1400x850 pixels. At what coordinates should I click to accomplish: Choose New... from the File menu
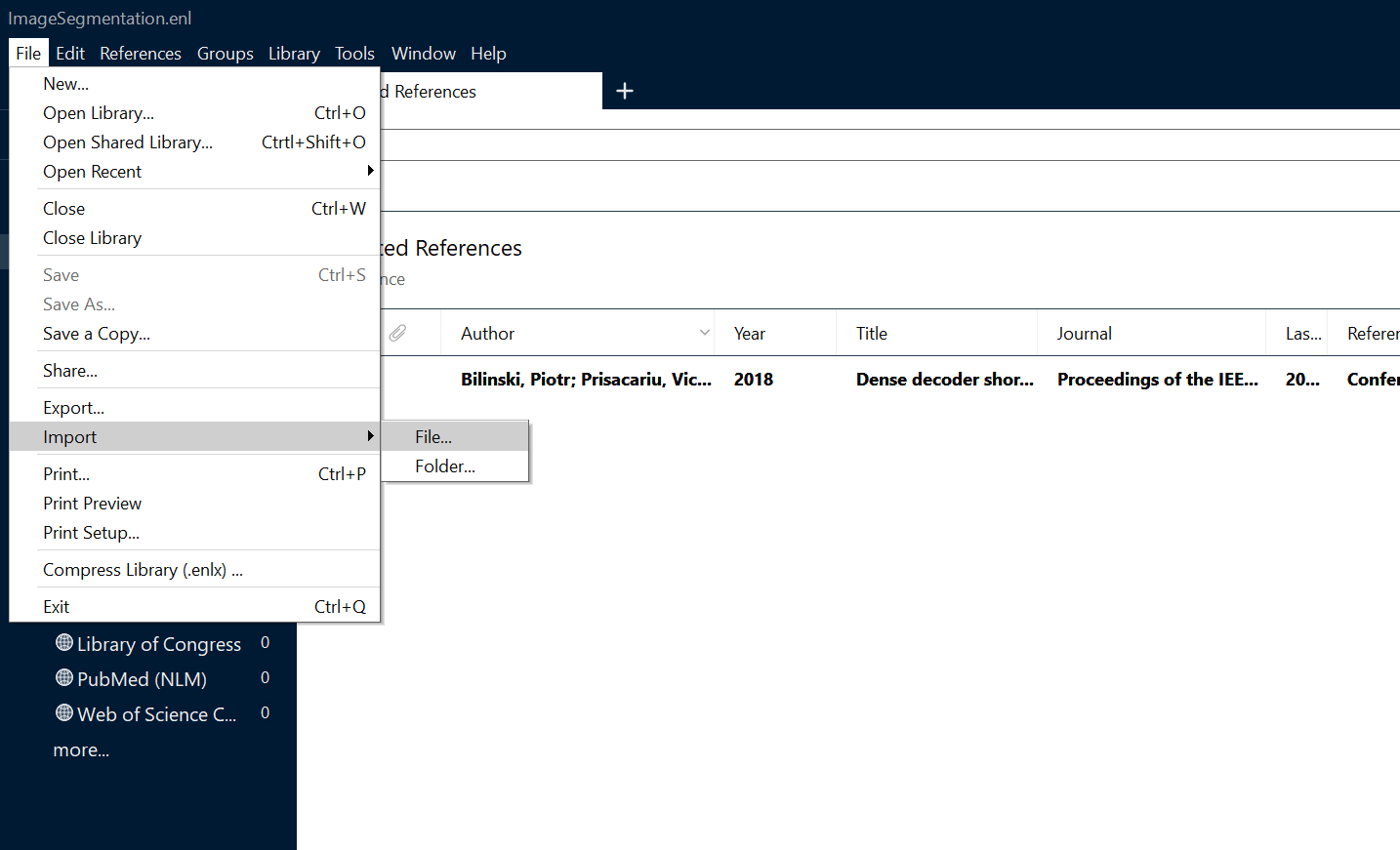[x=194, y=84]
